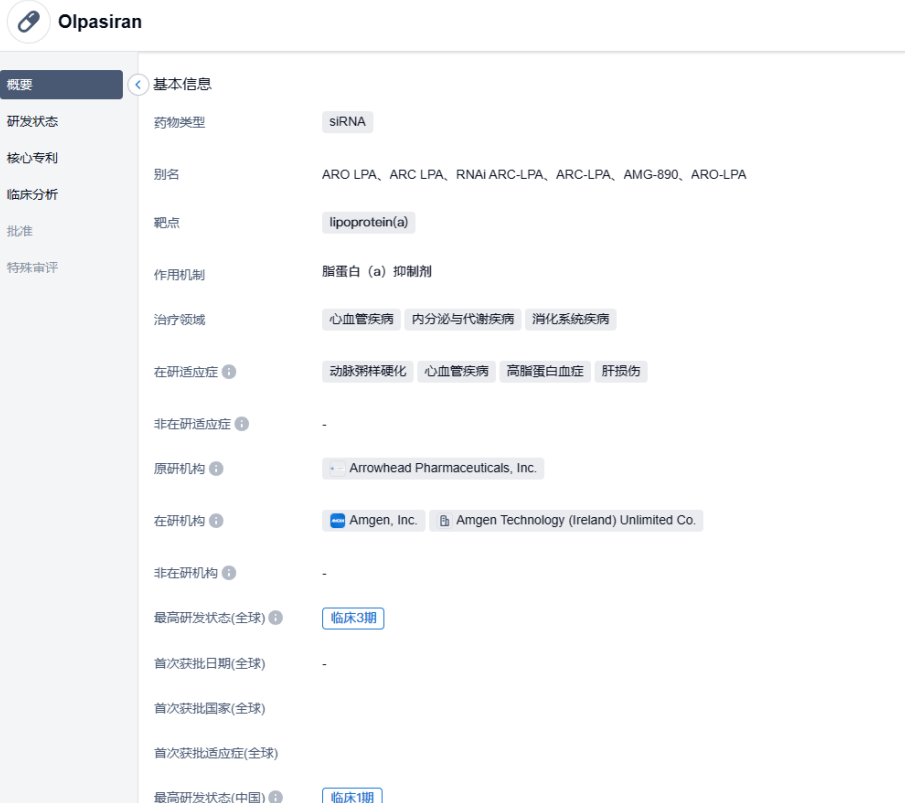Open 临床分析 sidebar item
Screen dimensions: 905x803
coord(33,195)
